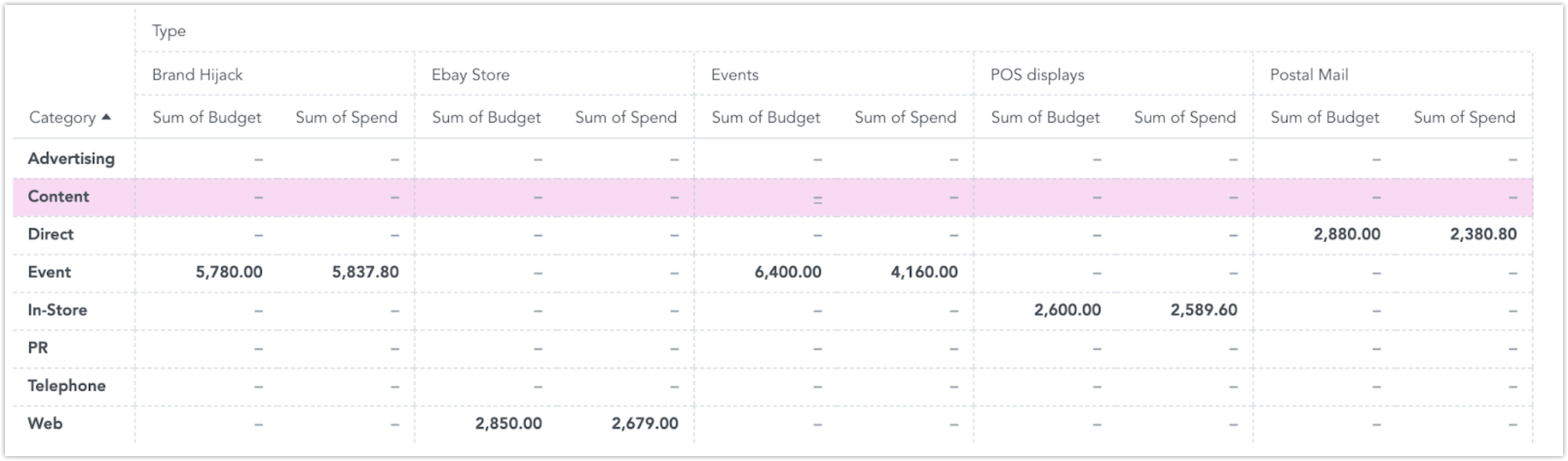Select the In-Store row label
Screen dimensions: 1568x461
[x=57, y=310]
